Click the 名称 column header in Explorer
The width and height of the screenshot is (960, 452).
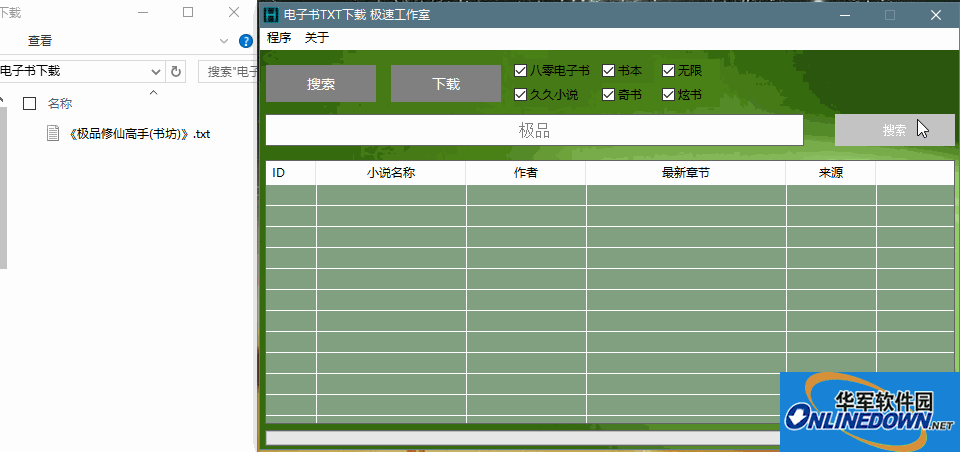60,104
